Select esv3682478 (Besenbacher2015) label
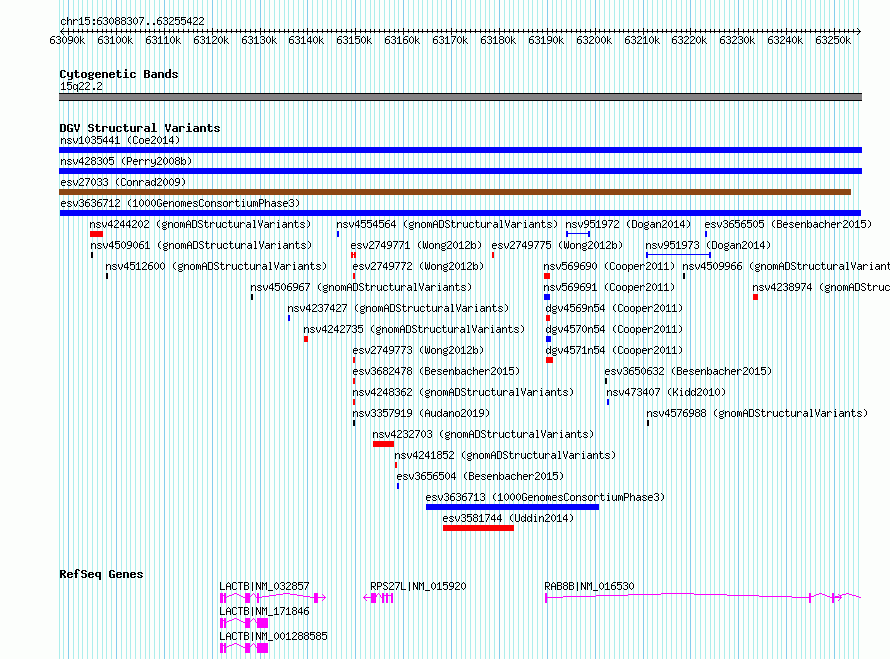Screen dimensions: 890x659 point(436,371)
